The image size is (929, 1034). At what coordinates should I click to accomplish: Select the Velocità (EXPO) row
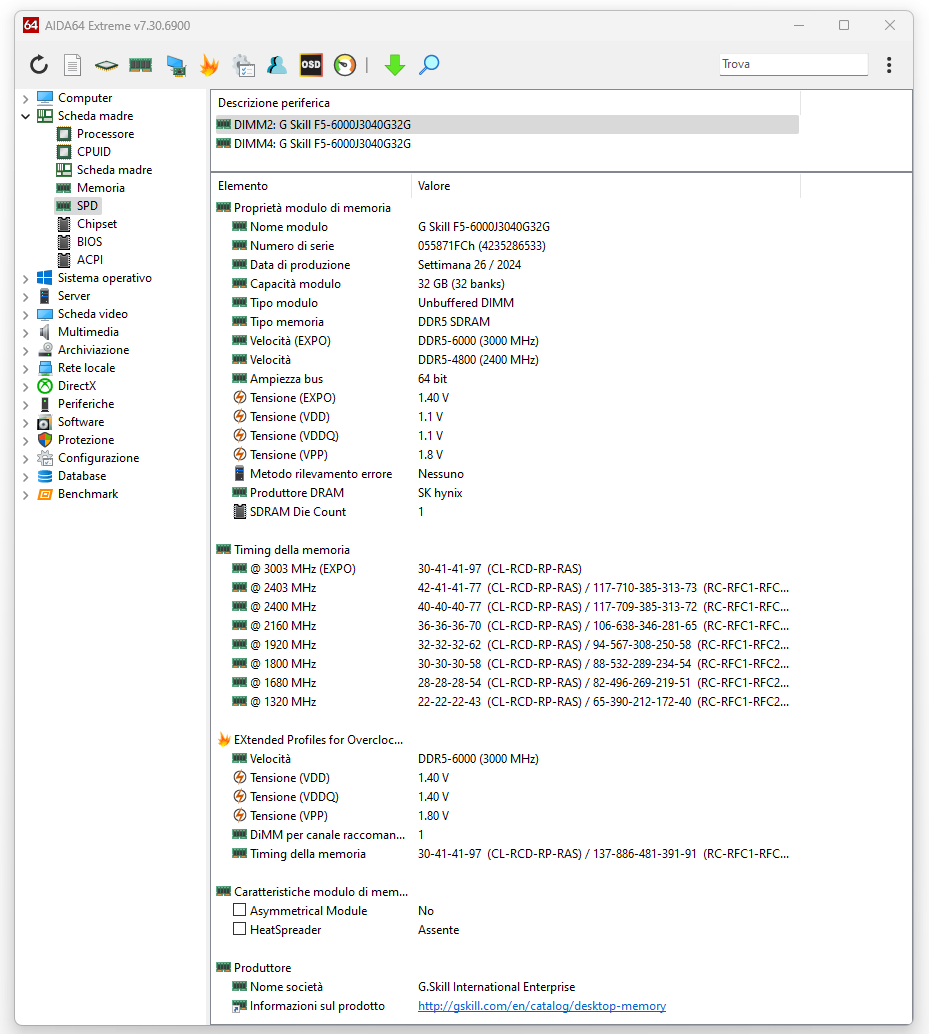coord(506,341)
